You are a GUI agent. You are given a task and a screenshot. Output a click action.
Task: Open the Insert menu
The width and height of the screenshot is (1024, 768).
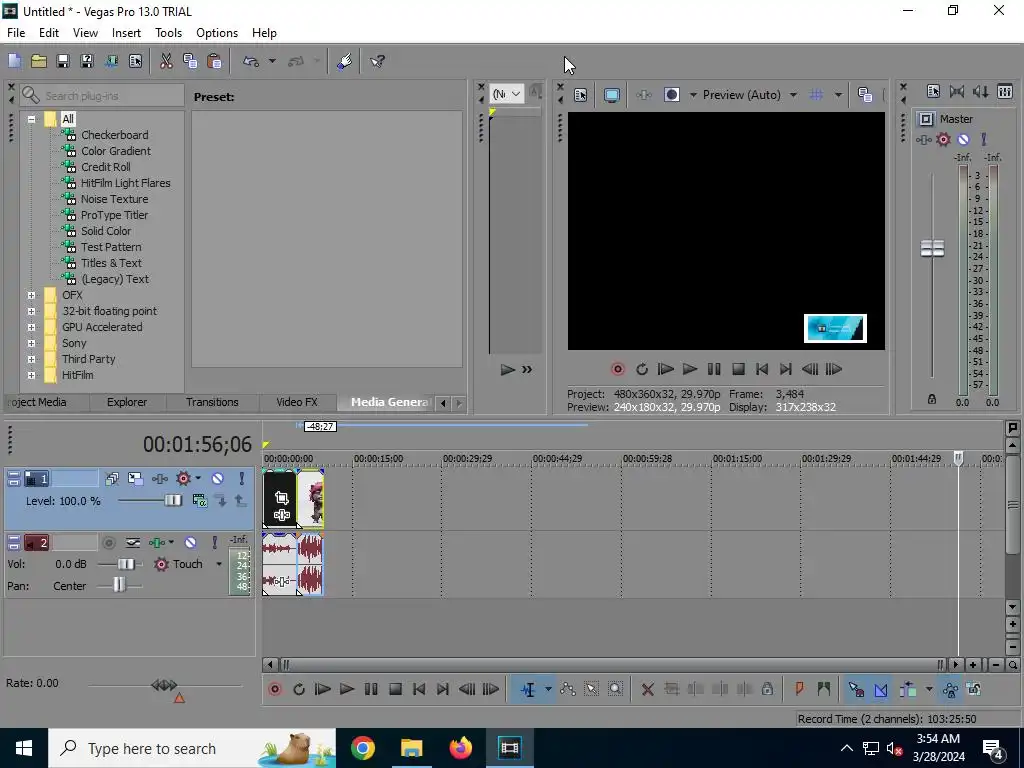pyautogui.click(x=126, y=33)
